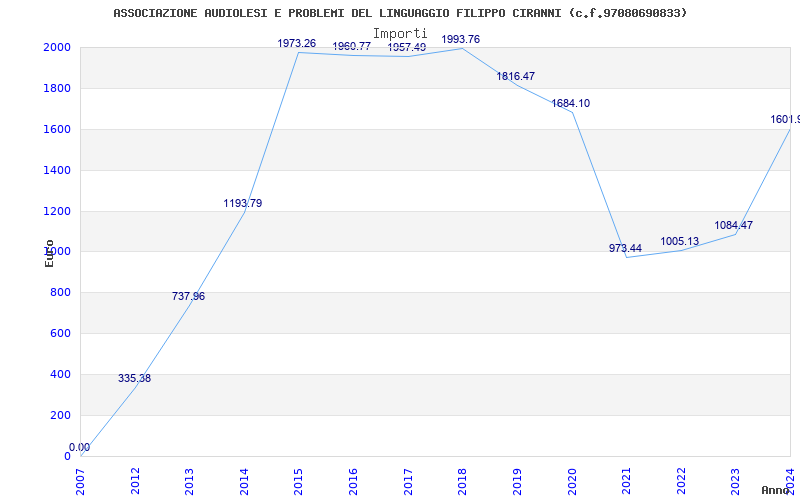Click the 2013 year axis label

[x=190, y=482]
